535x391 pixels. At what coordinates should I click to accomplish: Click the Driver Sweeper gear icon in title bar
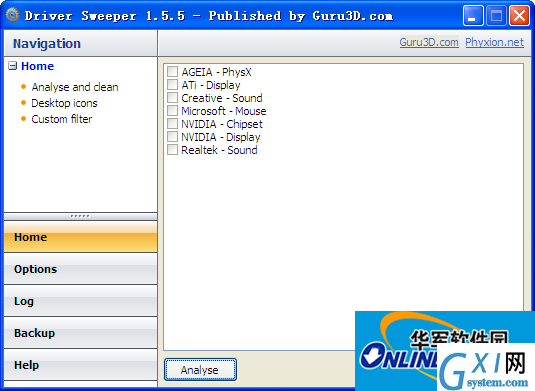click(13, 15)
